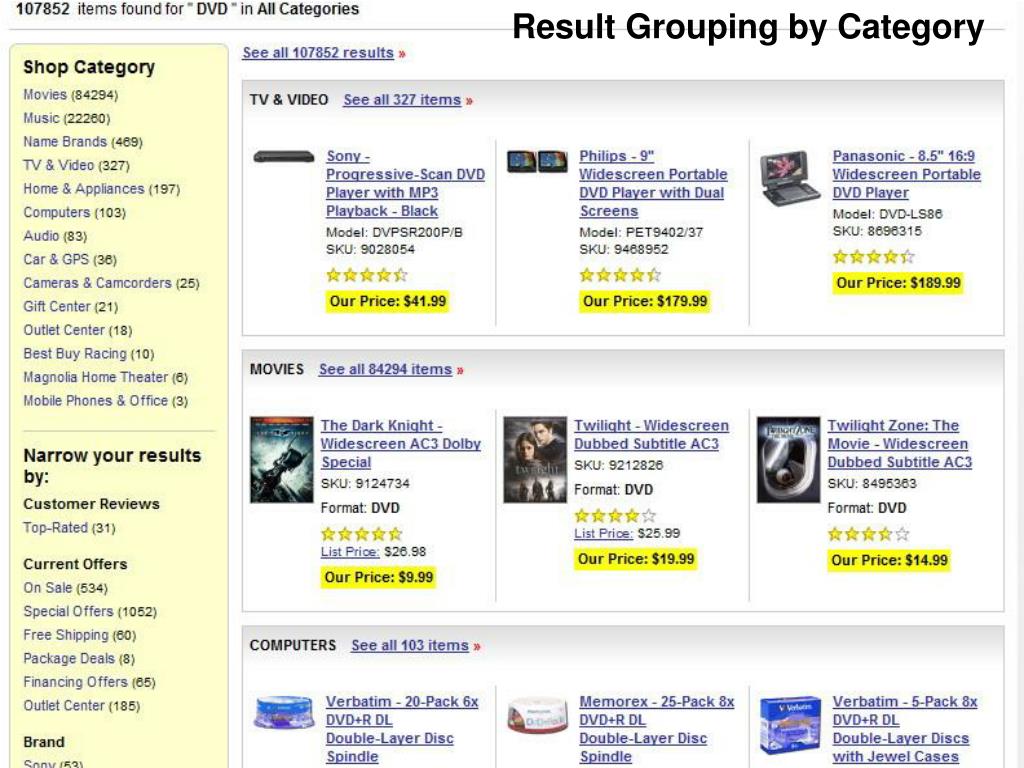1024x768 pixels.
Task: Click Our Price $9.99 on The Dark Knight
Action: click(x=379, y=577)
